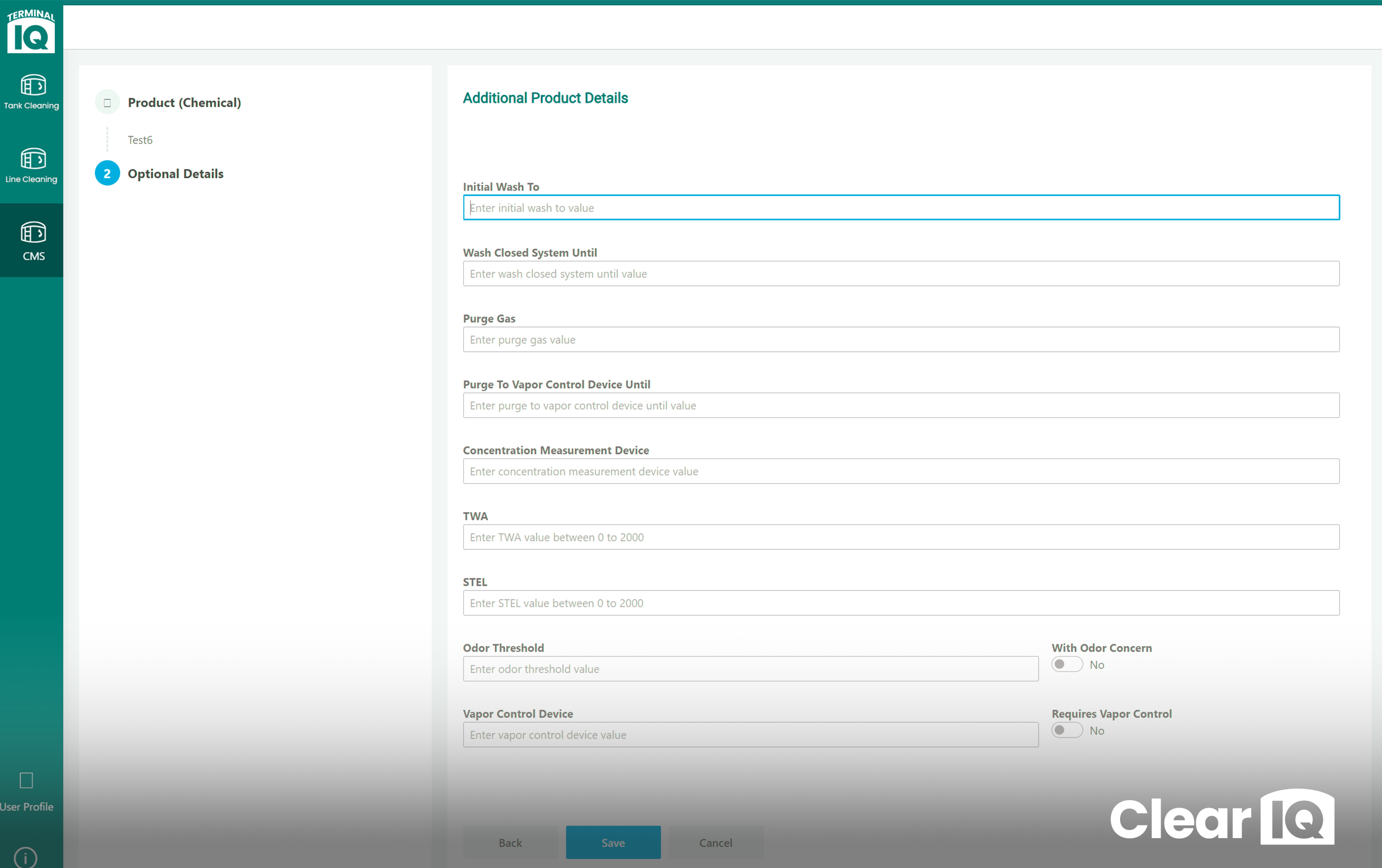
Task: Click the info icon at sidebar bottom
Action: (x=26, y=857)
